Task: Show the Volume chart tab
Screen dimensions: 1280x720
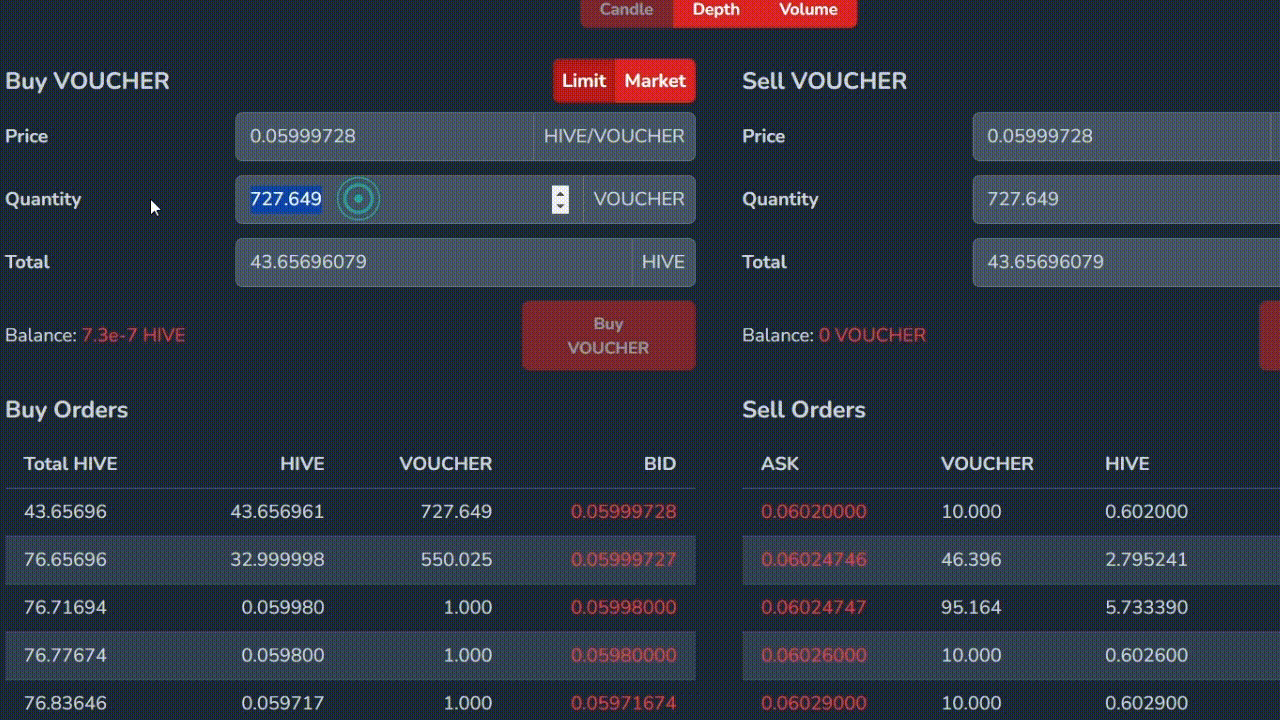Action: [808, 10]
